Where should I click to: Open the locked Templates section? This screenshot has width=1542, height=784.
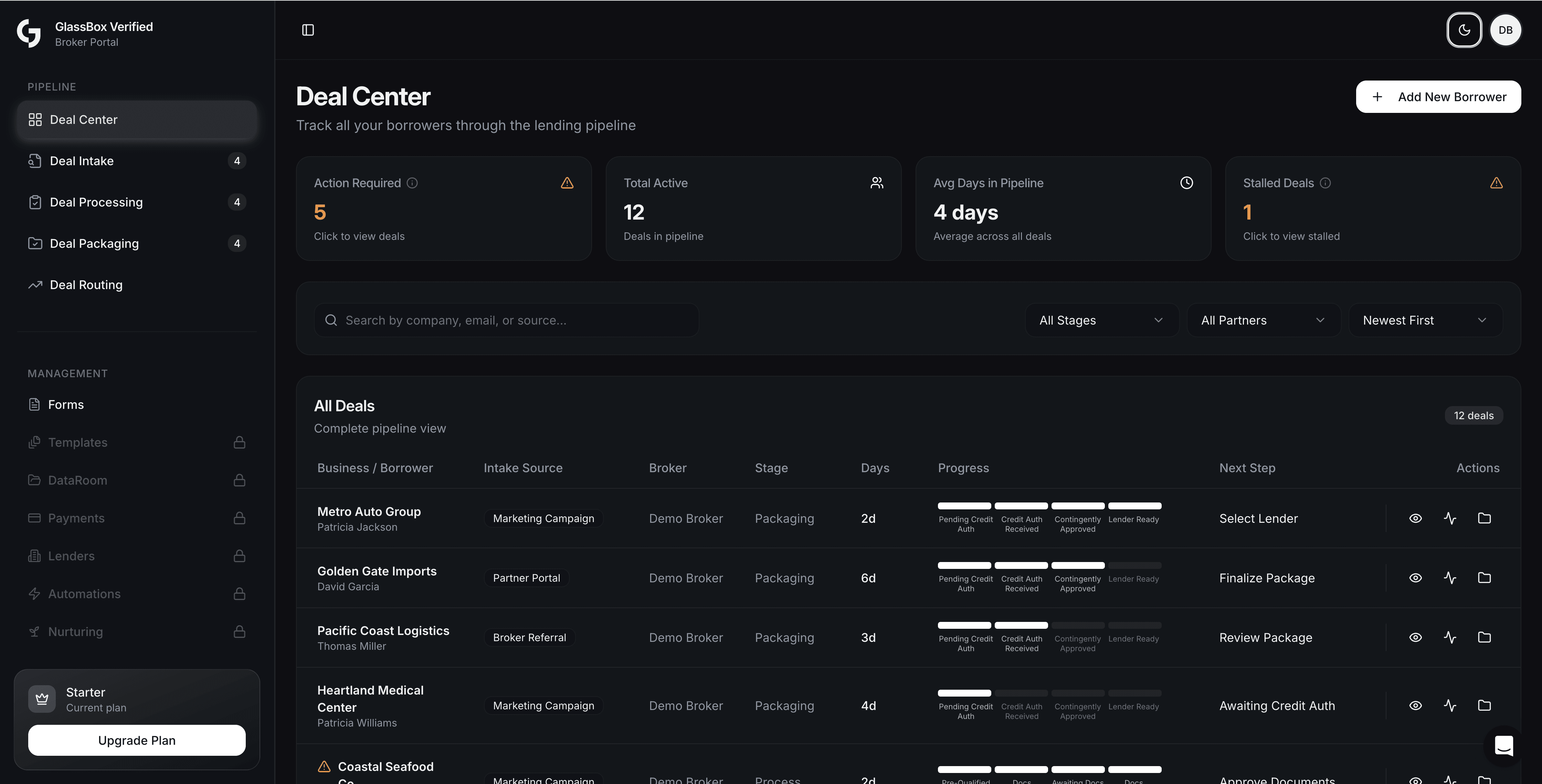coord(137,442)
